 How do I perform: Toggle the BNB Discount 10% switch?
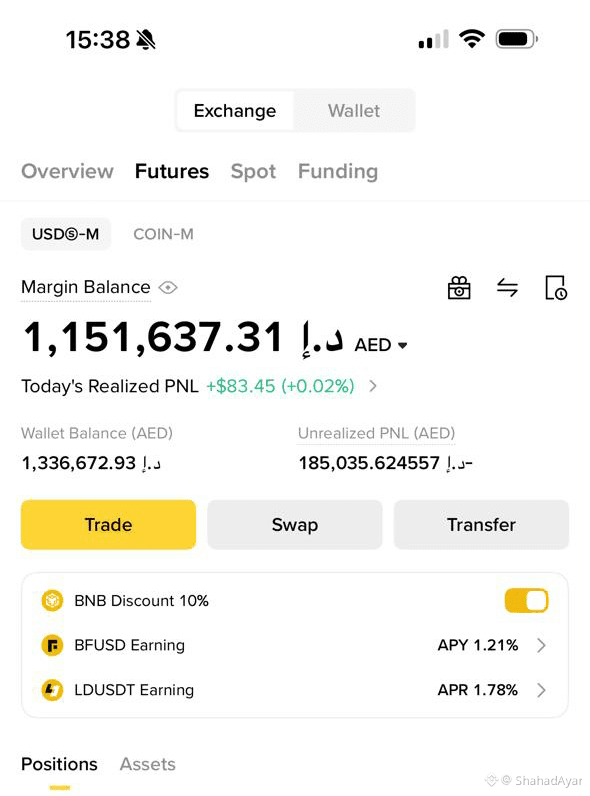[x=526, y=601]
